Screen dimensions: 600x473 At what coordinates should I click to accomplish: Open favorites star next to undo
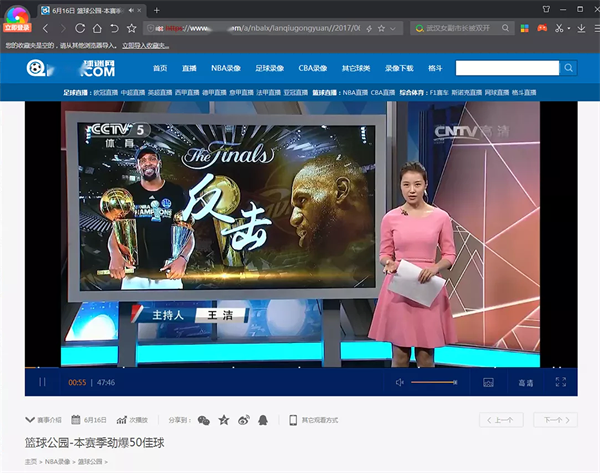[132, 28]
